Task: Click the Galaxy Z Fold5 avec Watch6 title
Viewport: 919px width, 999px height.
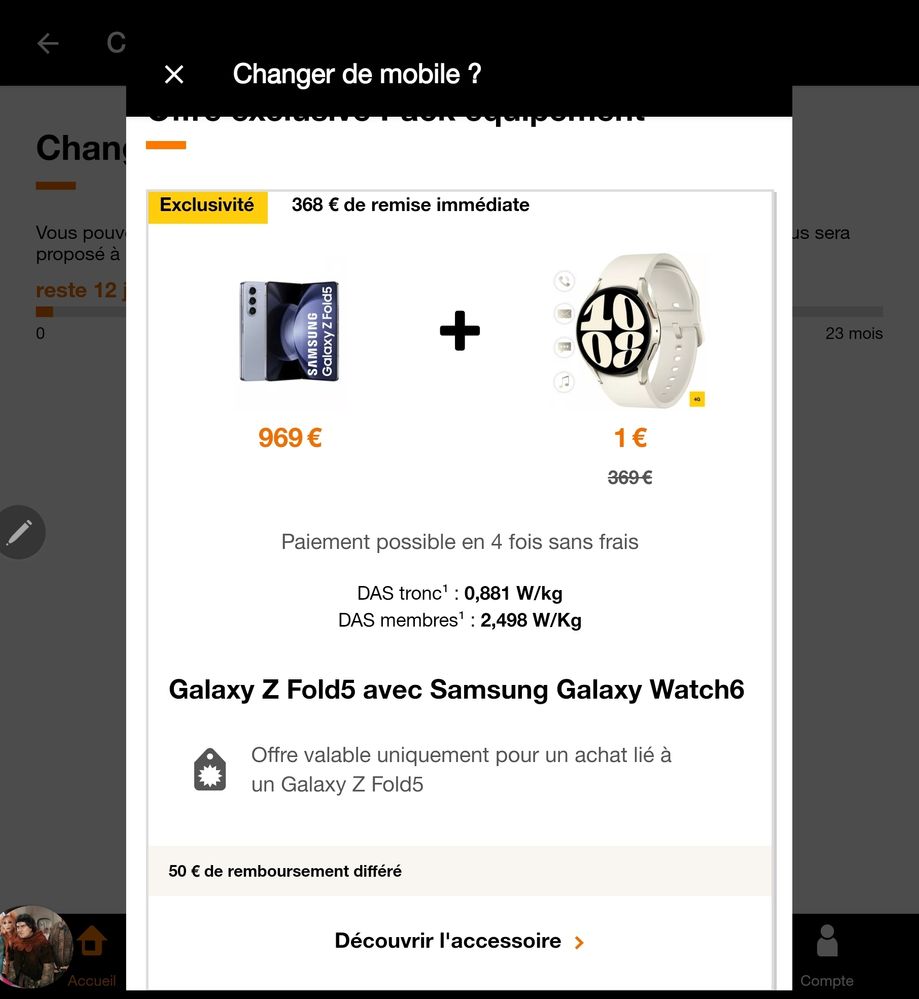Action: pyautogui.click(x=457, y=690)
